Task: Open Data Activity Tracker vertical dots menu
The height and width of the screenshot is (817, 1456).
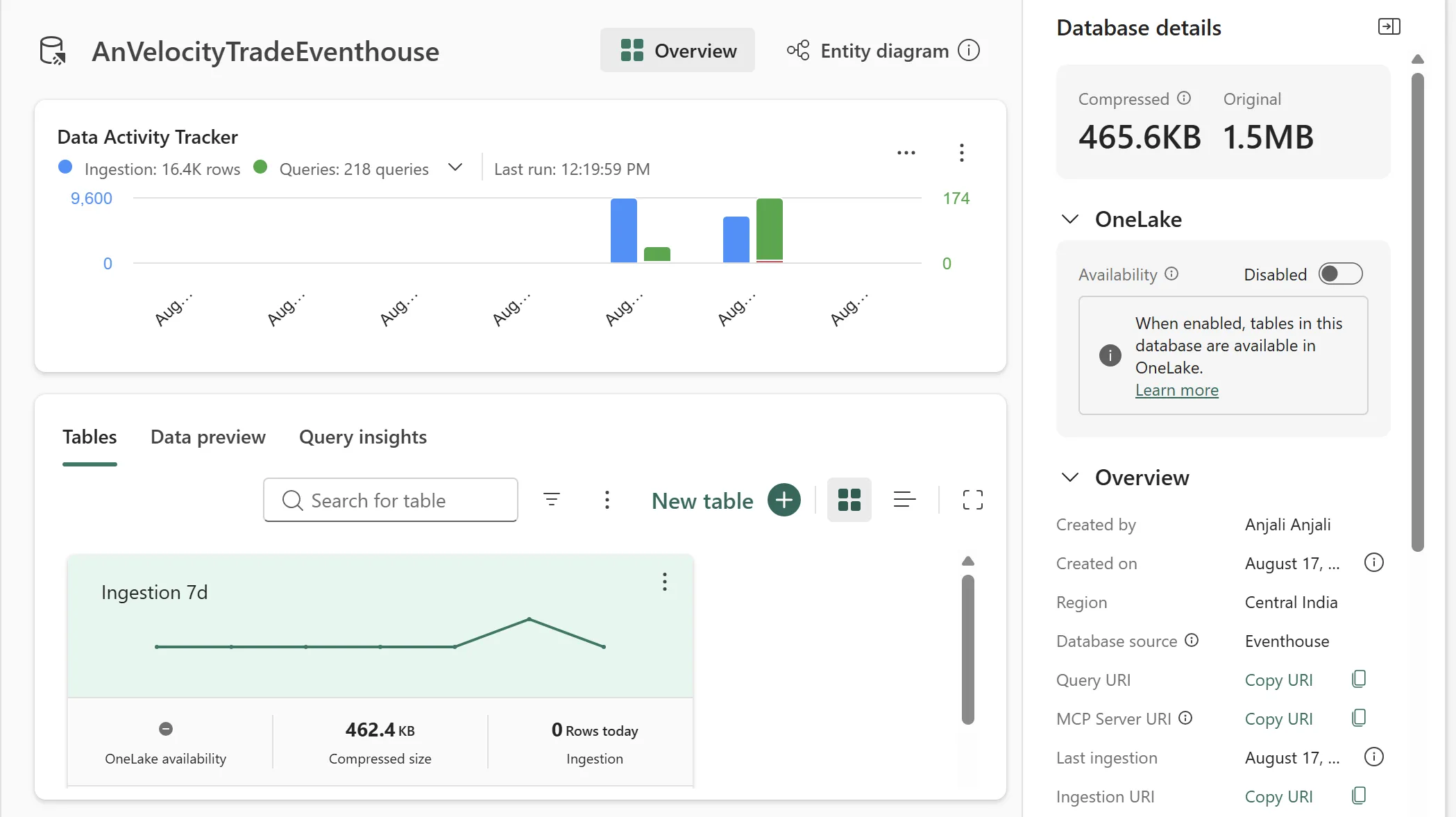Action: coord(962,153)
